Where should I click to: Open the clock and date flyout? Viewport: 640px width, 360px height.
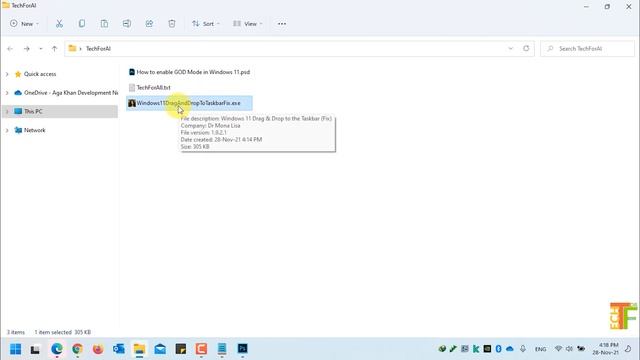pos(605,349)
